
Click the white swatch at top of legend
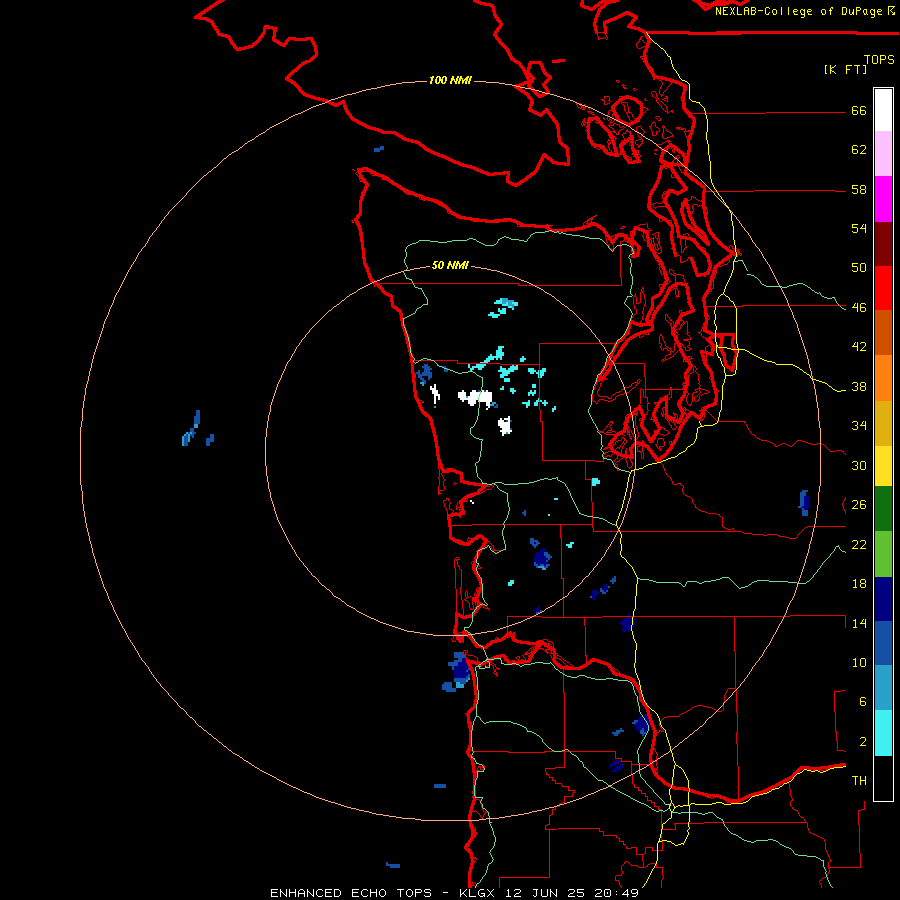click(883, 110)
